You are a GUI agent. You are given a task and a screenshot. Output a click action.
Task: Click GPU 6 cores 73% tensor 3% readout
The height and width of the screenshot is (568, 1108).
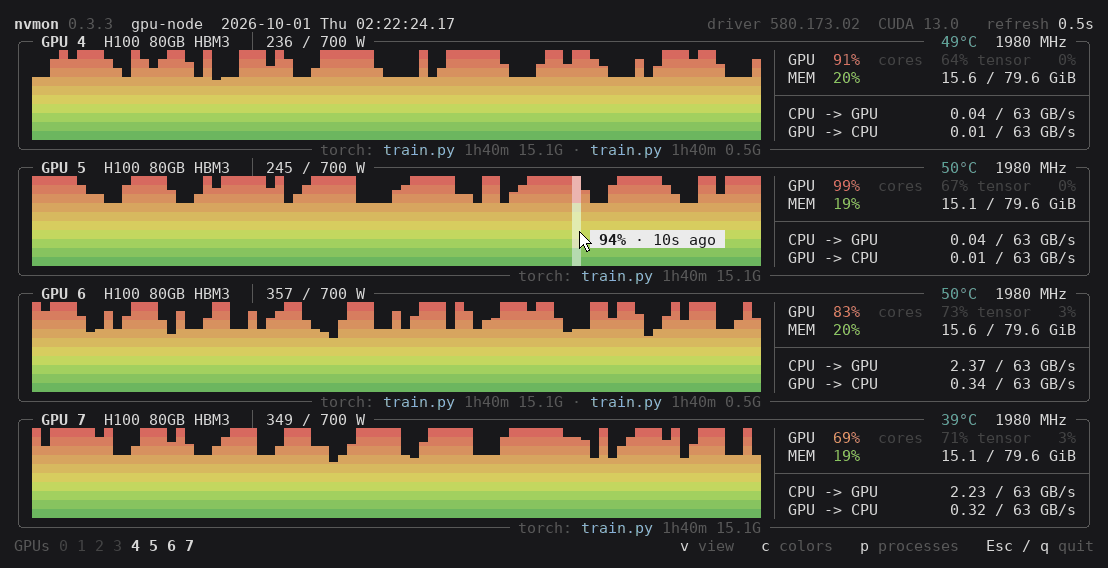click(977, 312)
